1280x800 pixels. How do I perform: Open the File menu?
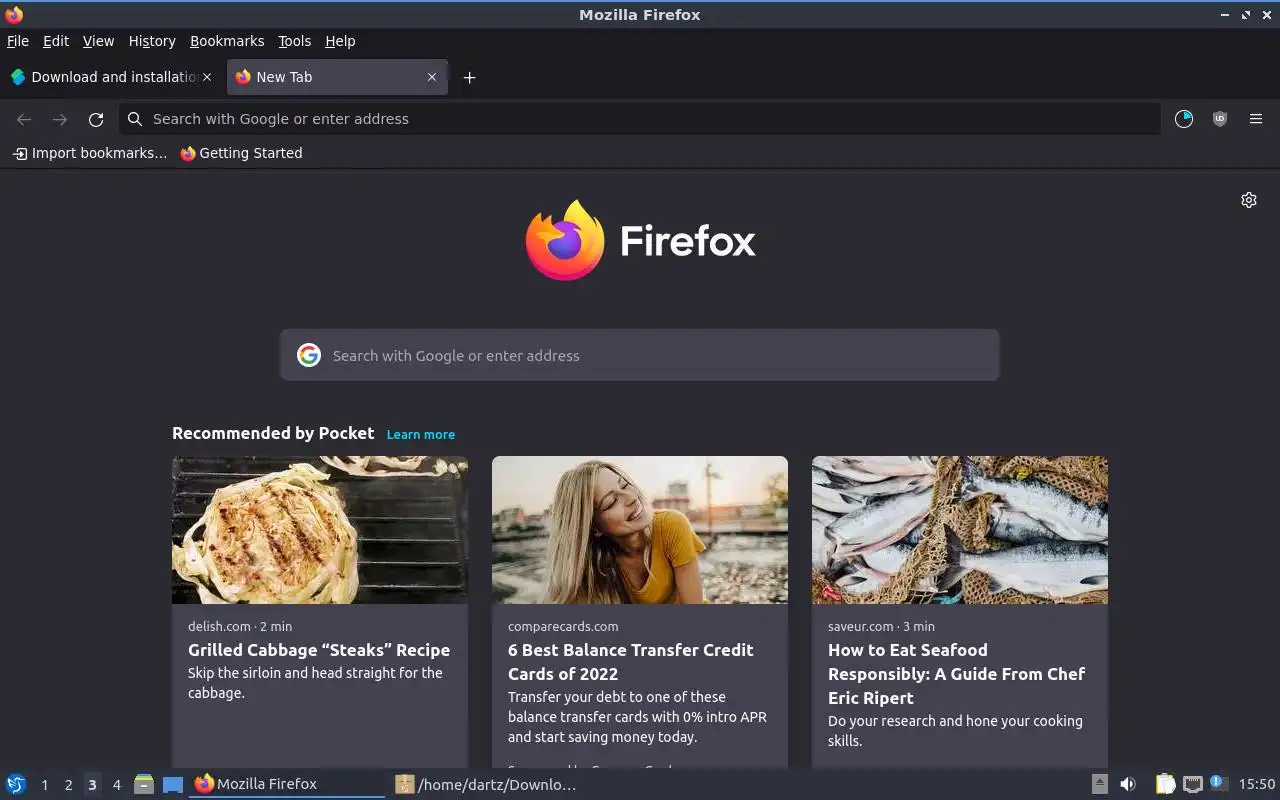(18, 41)
